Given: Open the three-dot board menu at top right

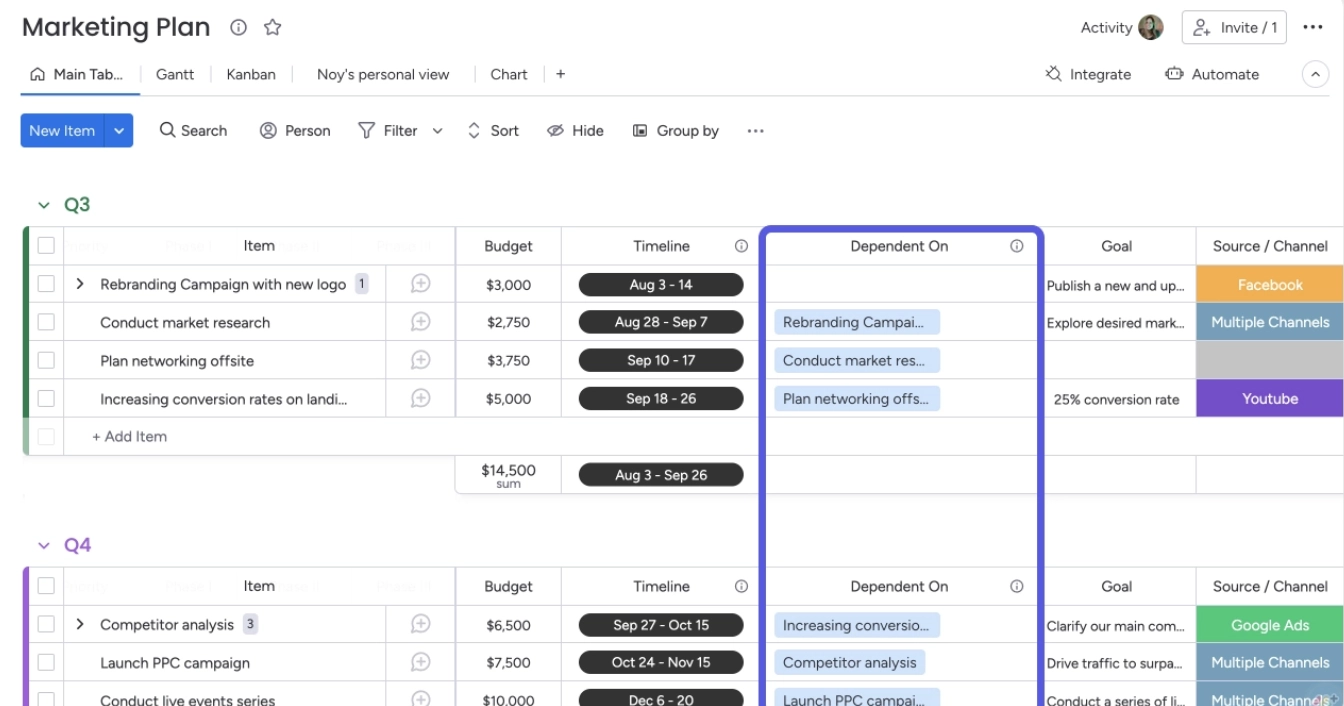Looking at the screenshot, I should [1313, 28].
